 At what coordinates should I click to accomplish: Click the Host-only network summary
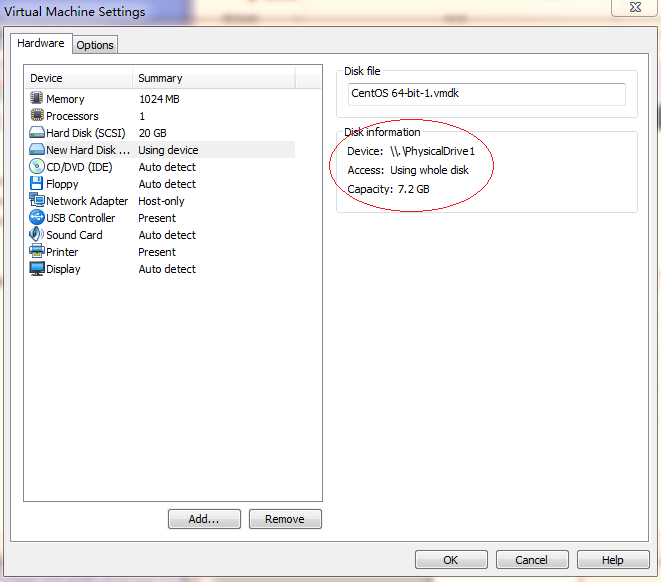161,201
